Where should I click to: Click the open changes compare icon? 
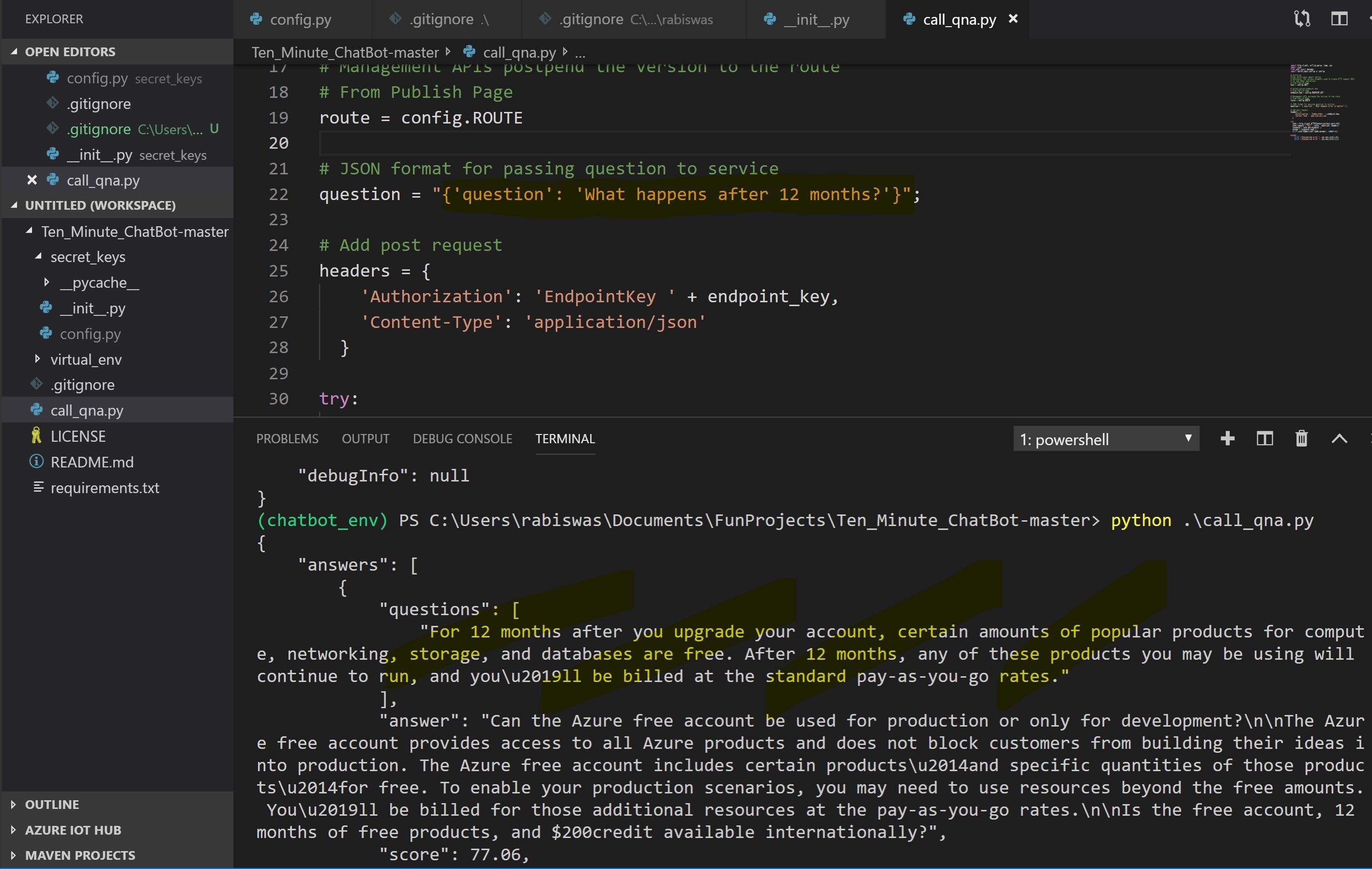point(1302,19)
